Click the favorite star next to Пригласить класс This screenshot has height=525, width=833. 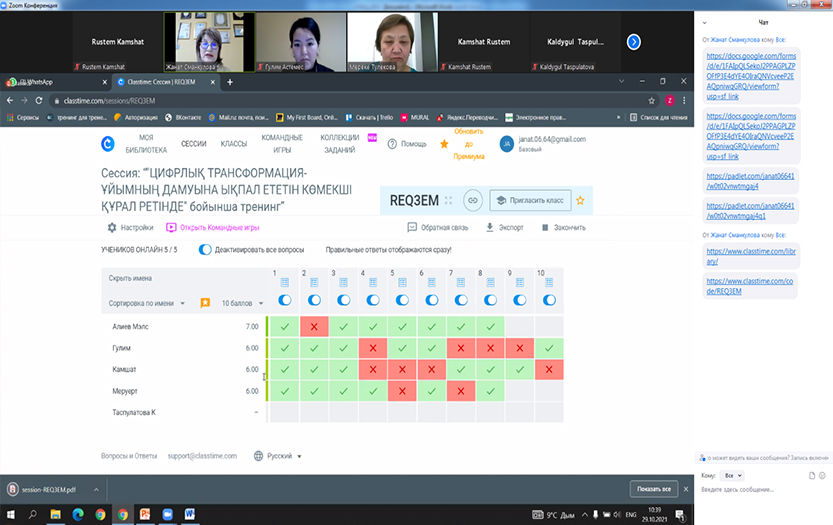(579, 200)
